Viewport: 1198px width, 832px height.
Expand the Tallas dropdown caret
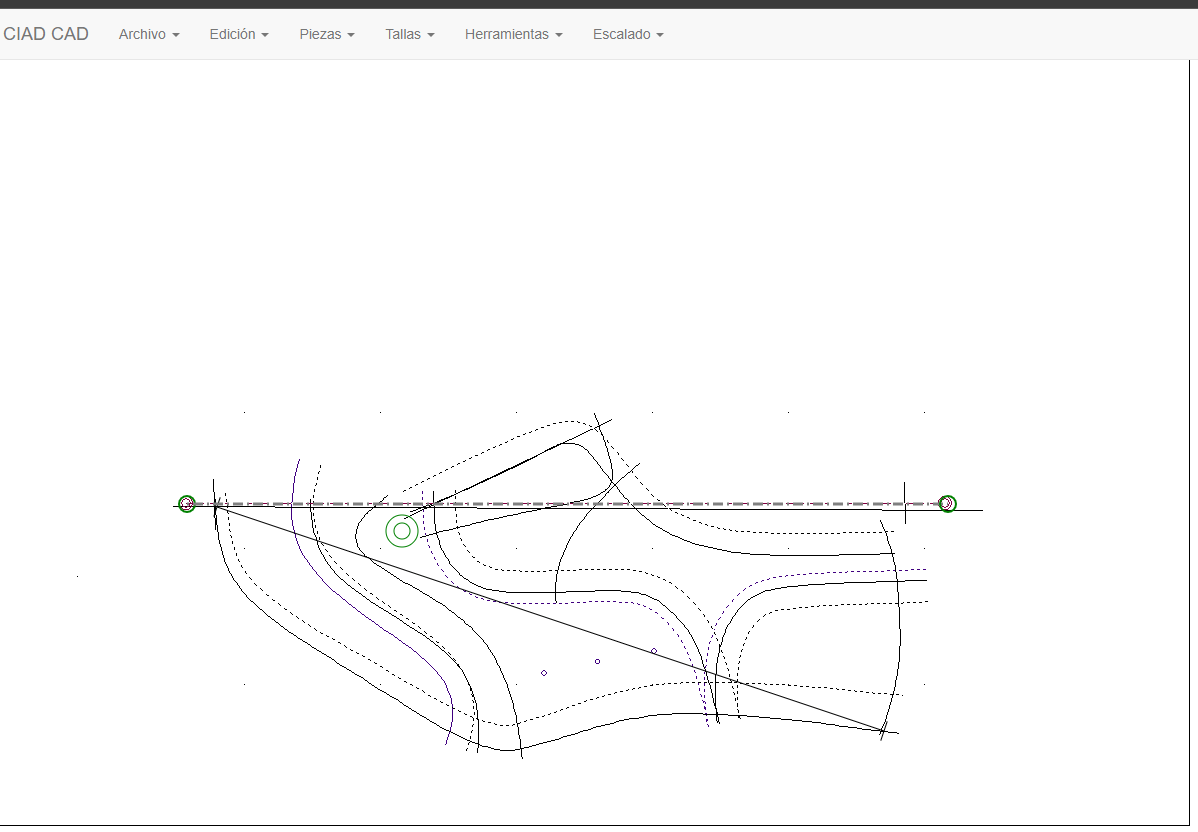coord(431,35)
